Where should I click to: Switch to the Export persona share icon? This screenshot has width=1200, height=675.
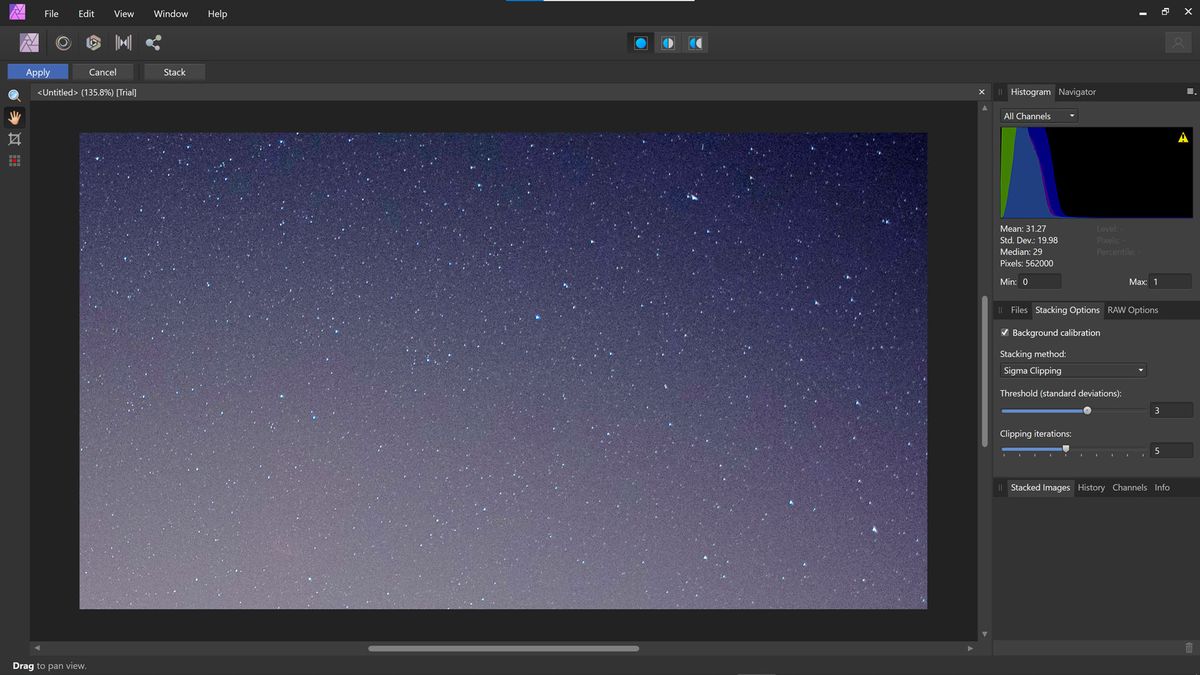(154, 42)
